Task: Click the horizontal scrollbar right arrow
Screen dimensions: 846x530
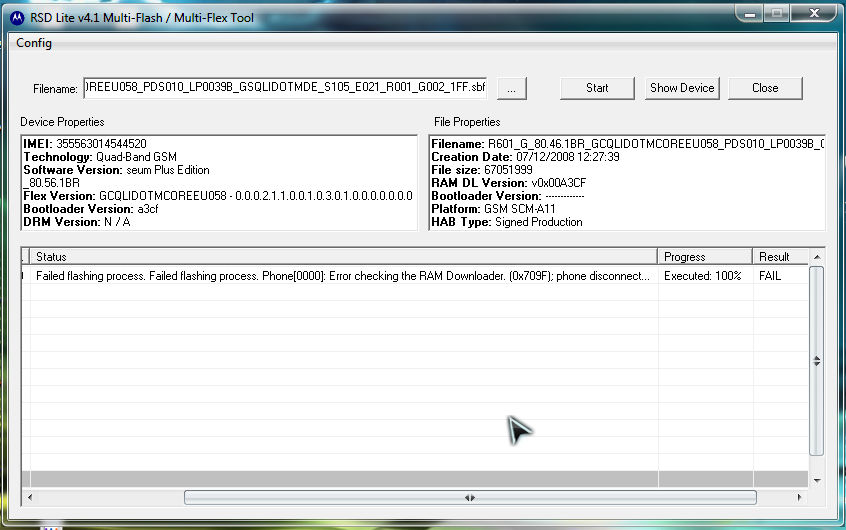Action: [800, 498]
